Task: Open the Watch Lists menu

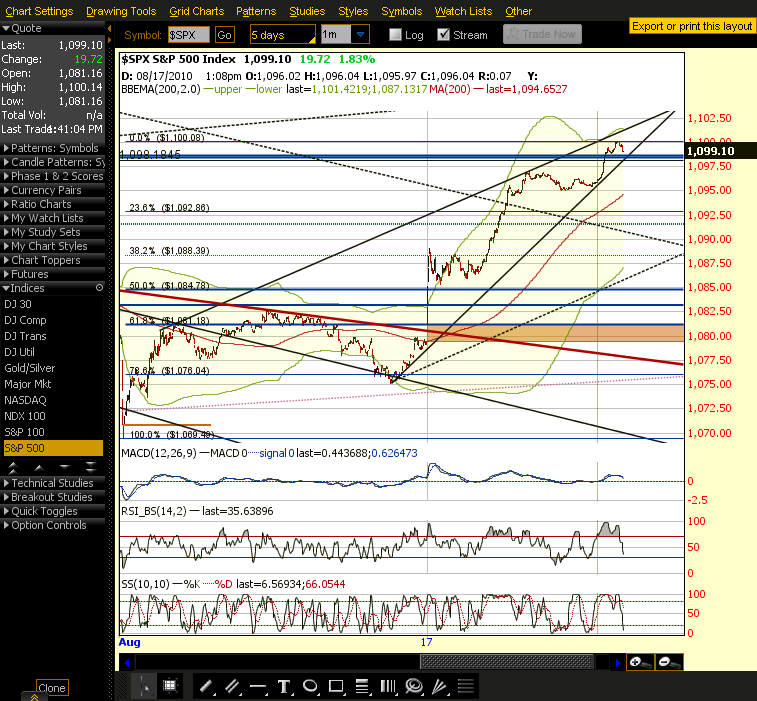Action: click(x=463, y=11)
